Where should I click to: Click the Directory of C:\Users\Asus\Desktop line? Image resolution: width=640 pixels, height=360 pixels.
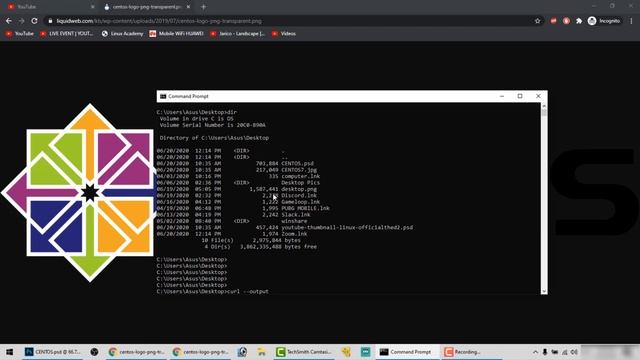coord(214,138)
